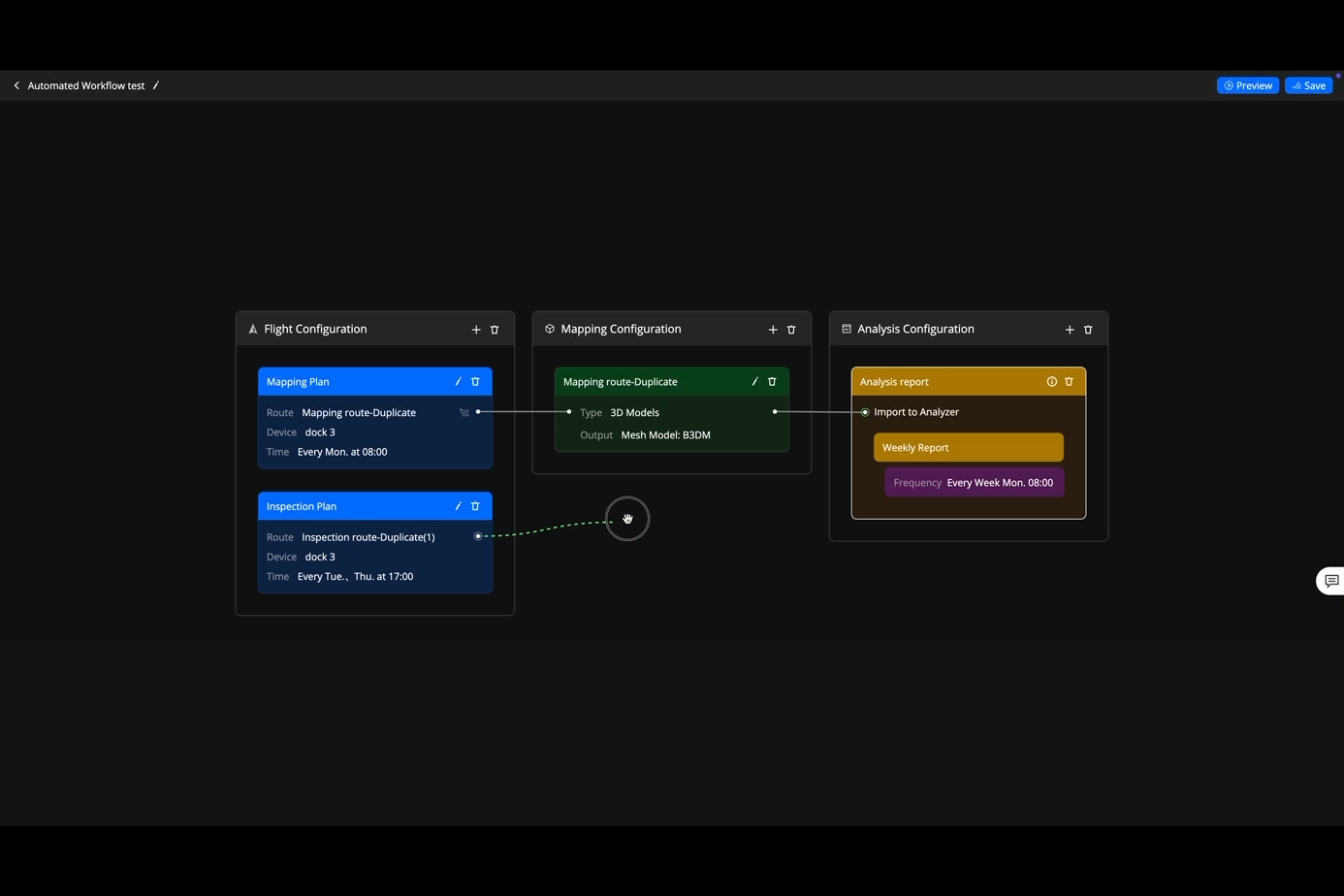
Task: Edit the Mapping route-Duplicate card
Action: click(754, 382)
